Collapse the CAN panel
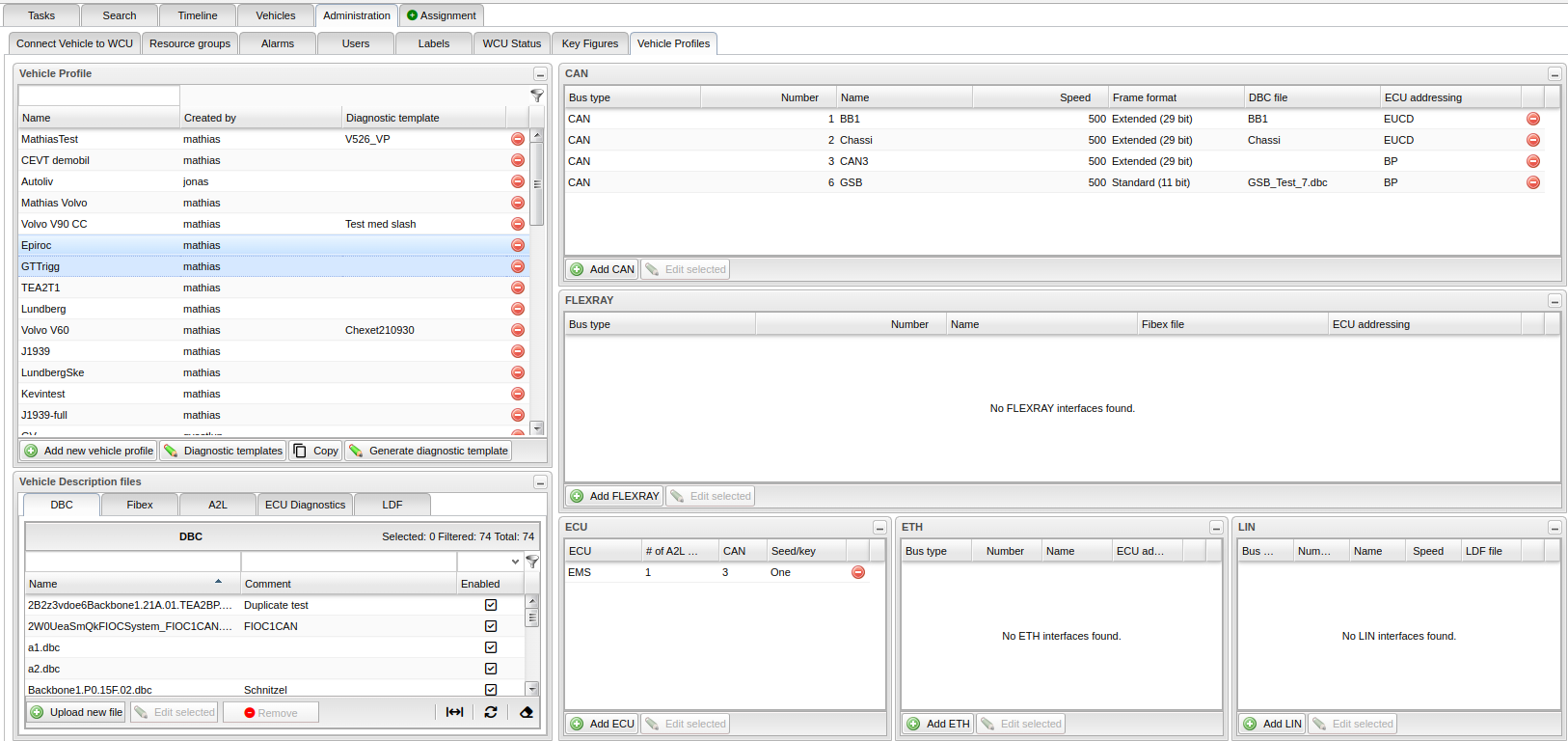The image size is (1568, 741). 1554,74
